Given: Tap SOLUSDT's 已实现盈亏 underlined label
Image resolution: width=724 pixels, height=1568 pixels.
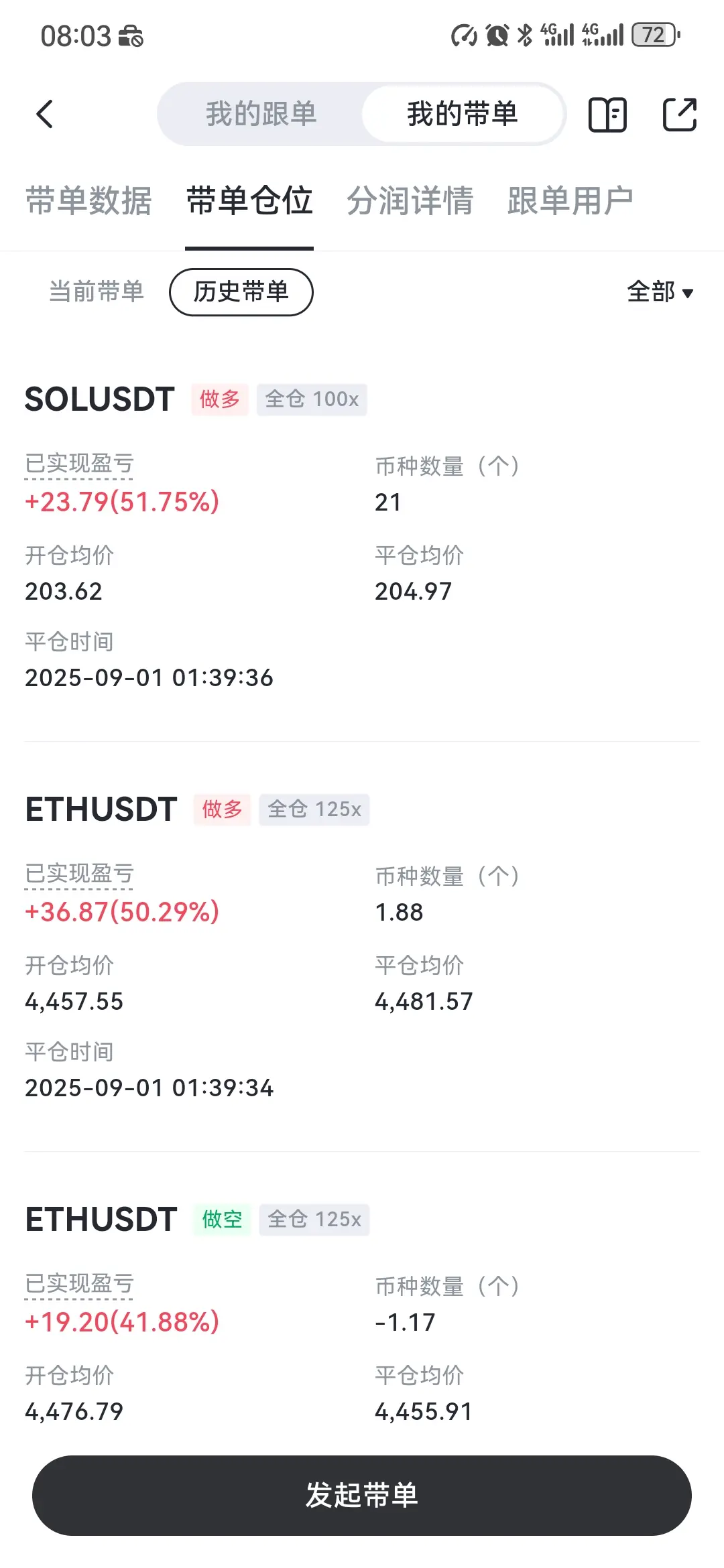Looking at the screenshot, I should point(79,464).
